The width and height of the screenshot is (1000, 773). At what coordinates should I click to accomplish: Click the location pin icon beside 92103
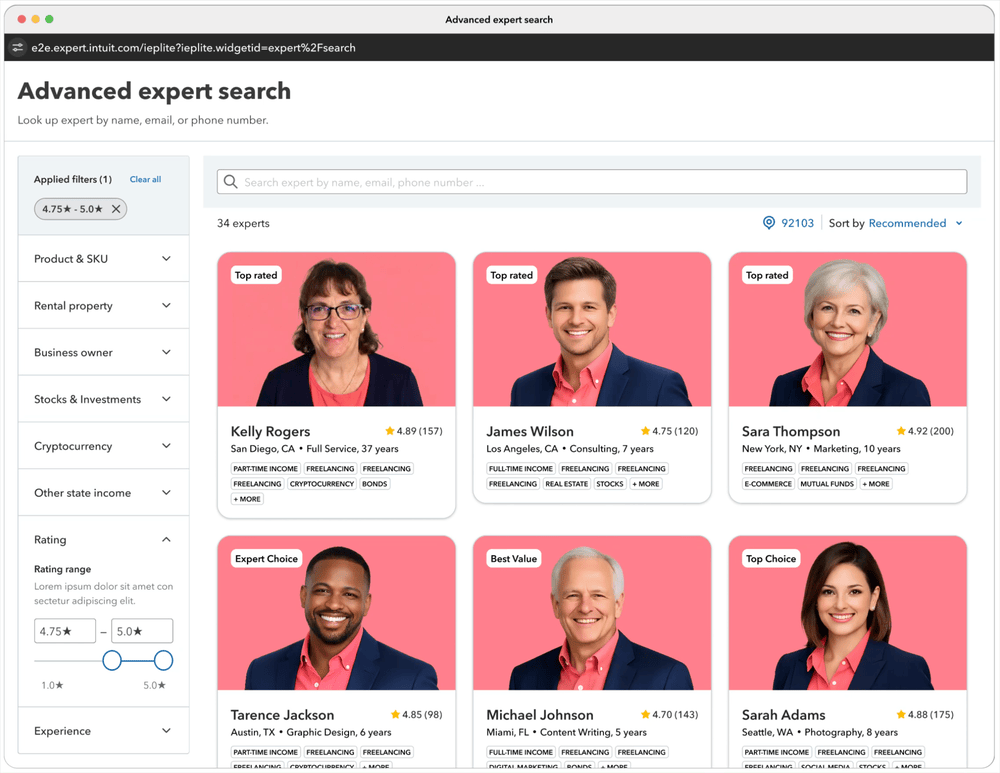[x=769, y=223]
